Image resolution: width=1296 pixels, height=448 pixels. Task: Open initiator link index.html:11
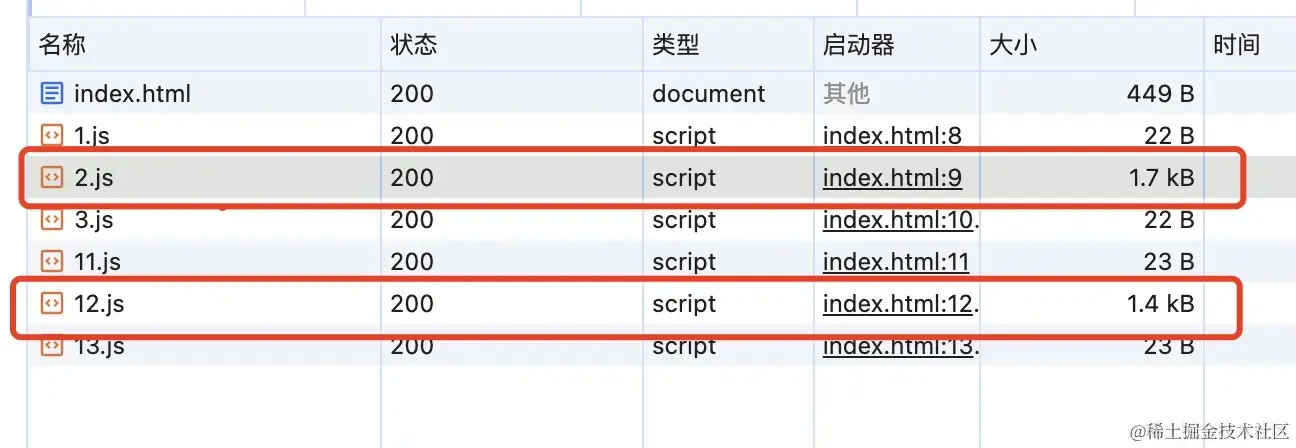[x=896, y=262]
